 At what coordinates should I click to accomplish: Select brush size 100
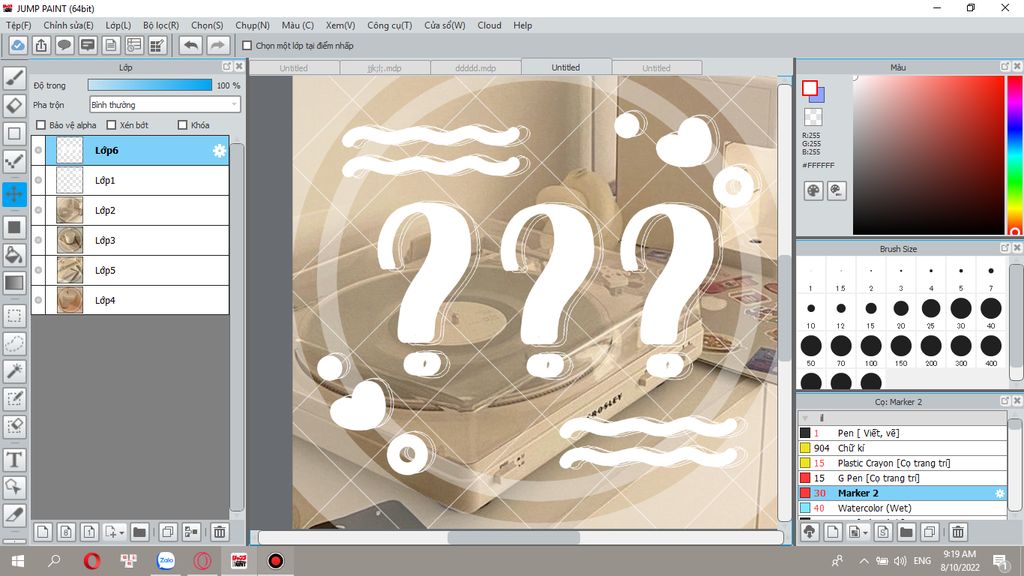click(x=871, y=350)
